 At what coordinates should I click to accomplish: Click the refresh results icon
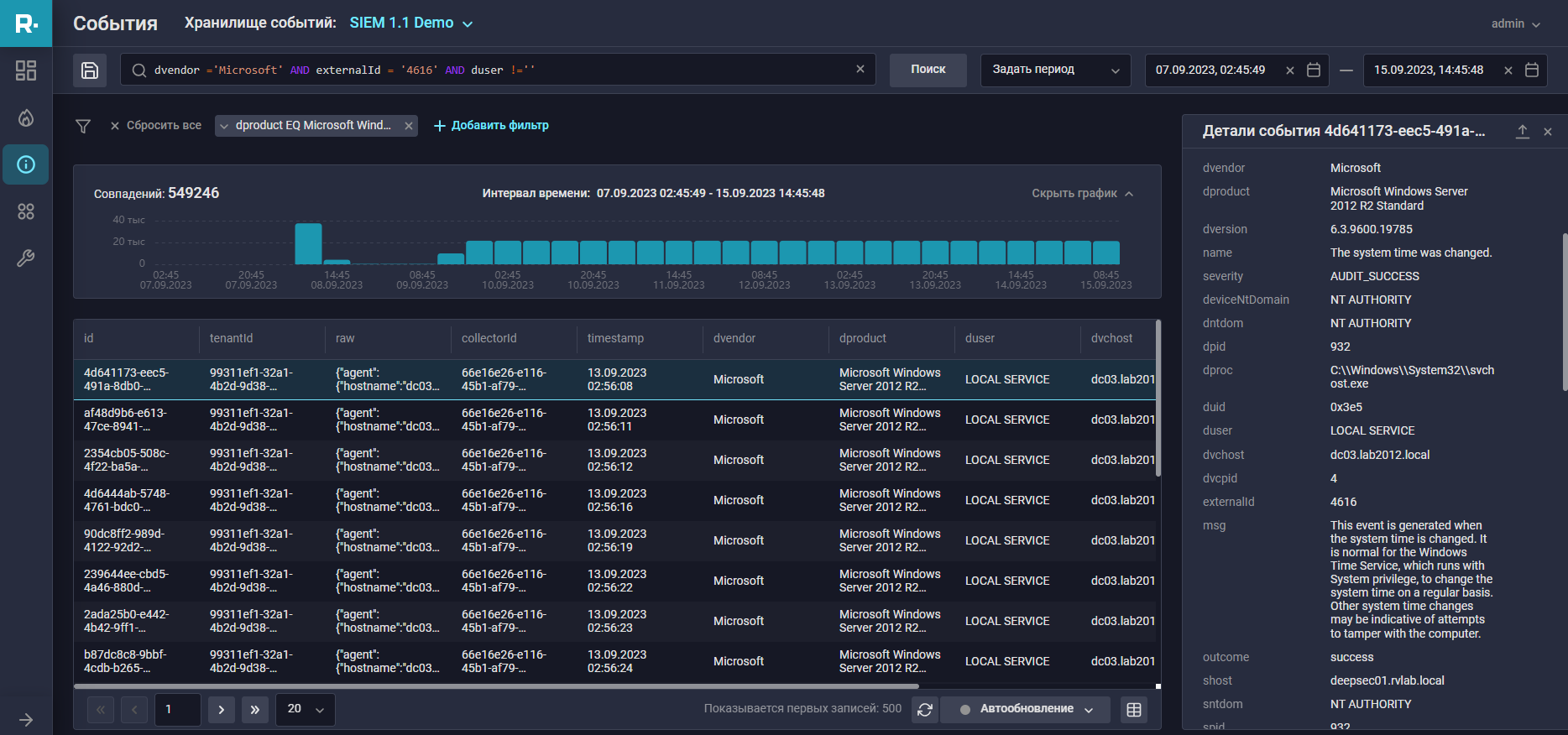(x=925, y=710)
